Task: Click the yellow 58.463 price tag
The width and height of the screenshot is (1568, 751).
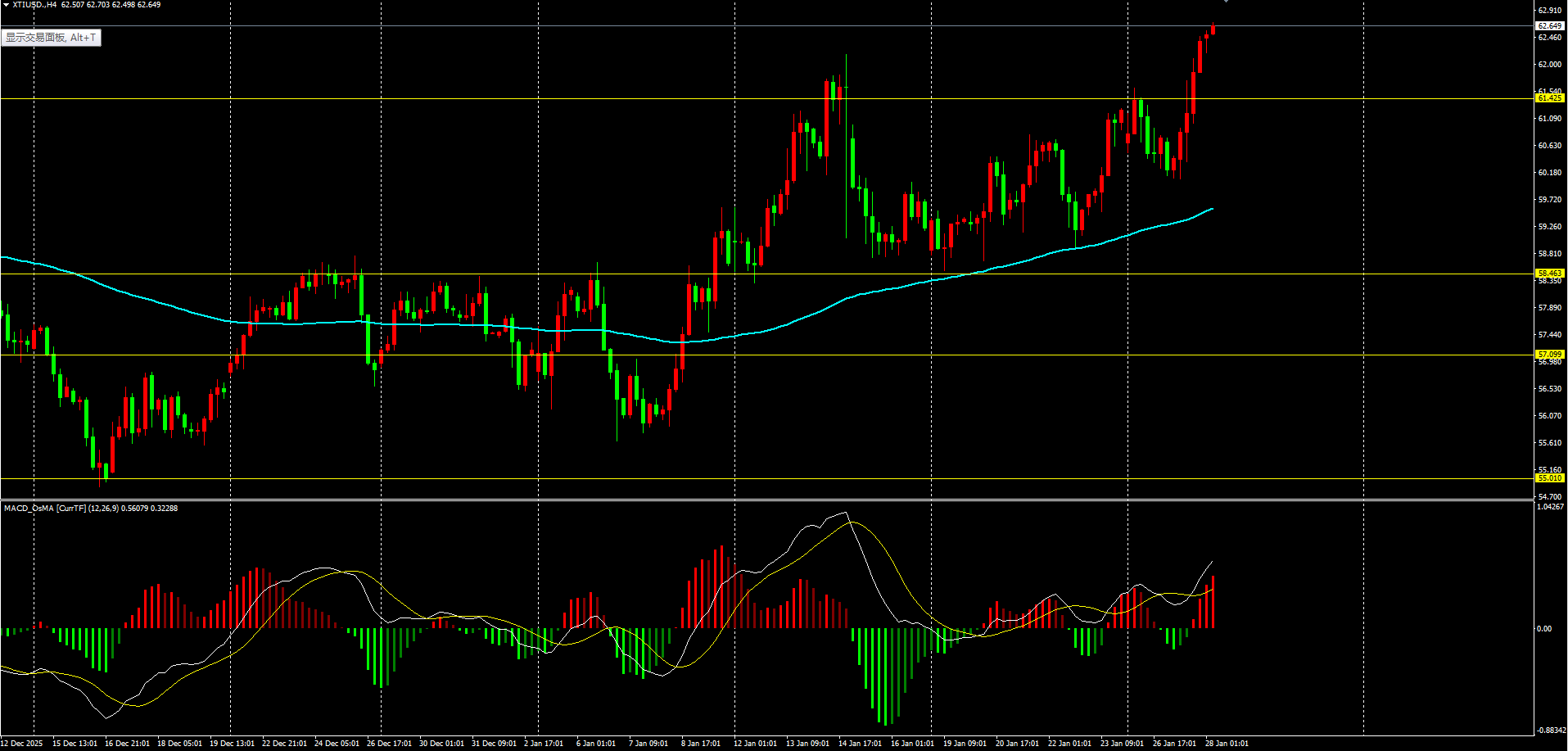Action: click(x=1549, y=274)
